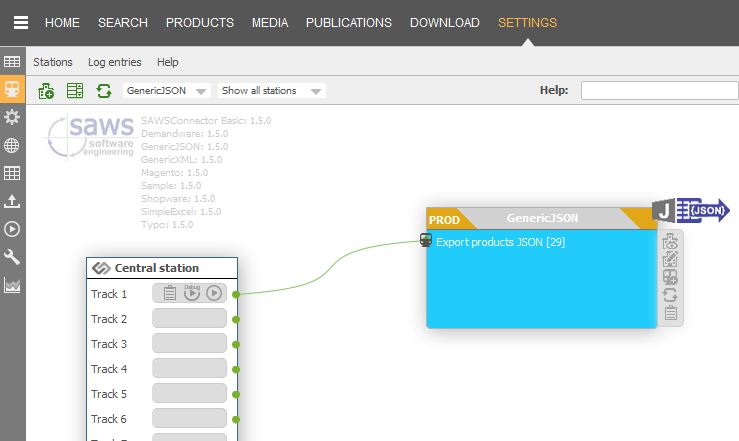Run Track 1 in Debug mode
This screenshot has width=739, height=441.
192,293
